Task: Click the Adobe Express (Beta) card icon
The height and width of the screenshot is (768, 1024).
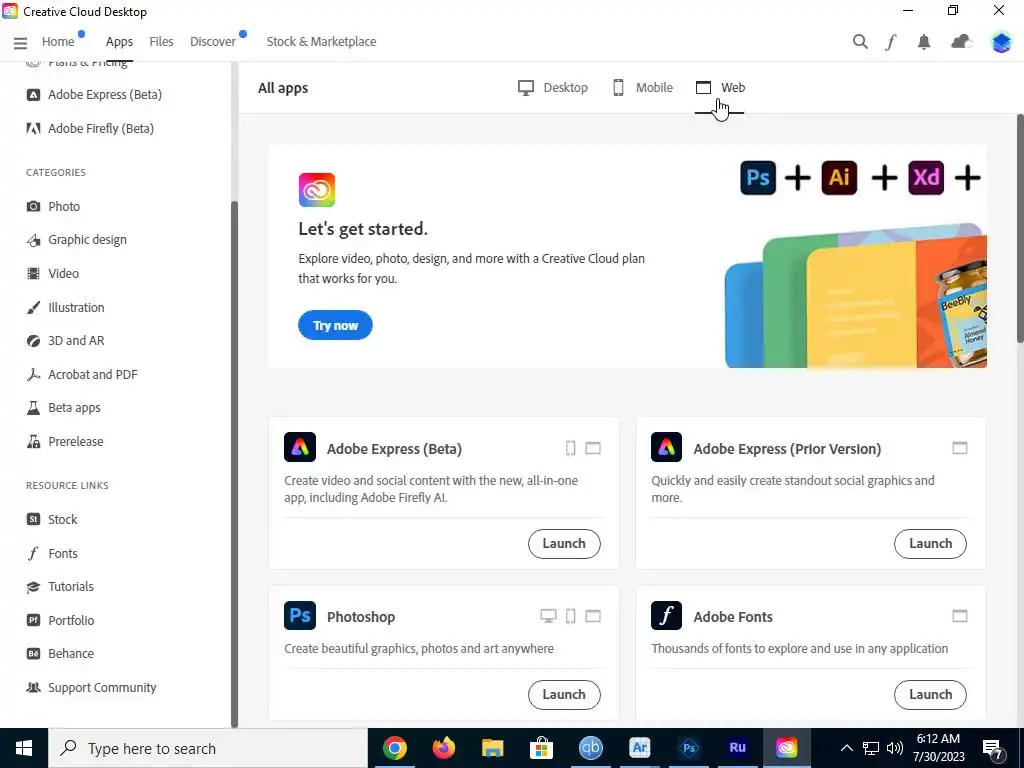Action: (x=300, y=447)
